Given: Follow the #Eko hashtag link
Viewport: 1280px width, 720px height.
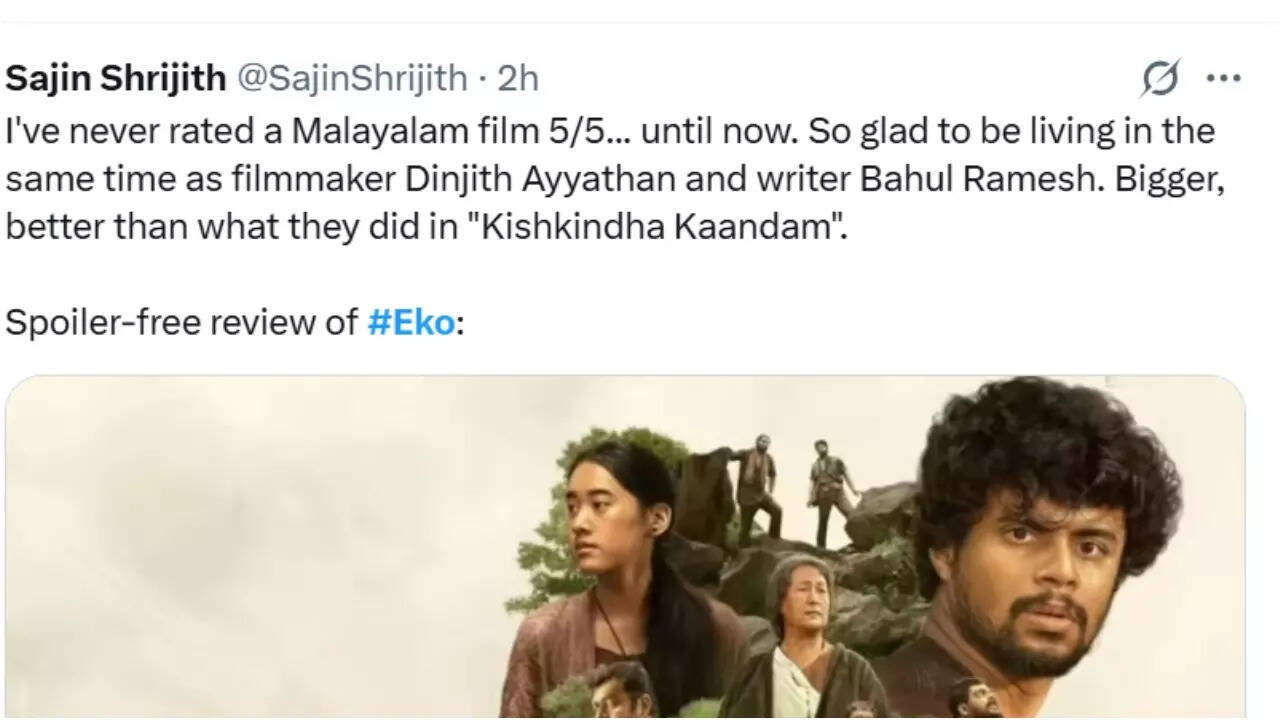Looking at the screenshot, I should point(410,322).
